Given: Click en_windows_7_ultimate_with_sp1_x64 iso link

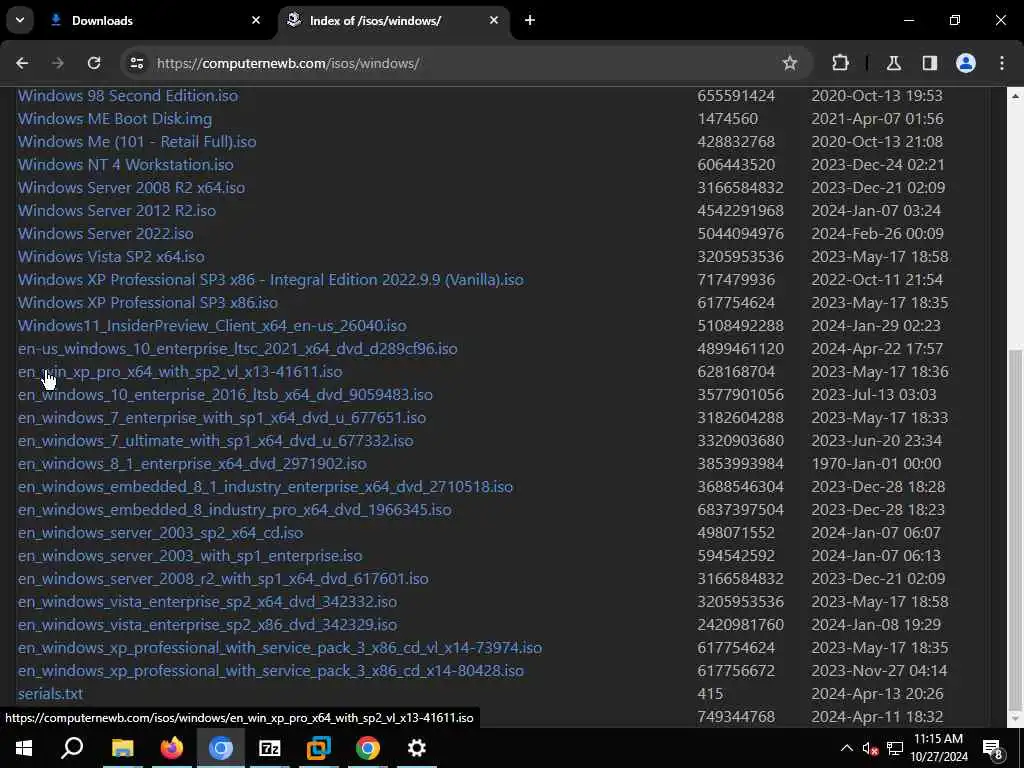Looking at the screenshot, I should coord(216,441).
